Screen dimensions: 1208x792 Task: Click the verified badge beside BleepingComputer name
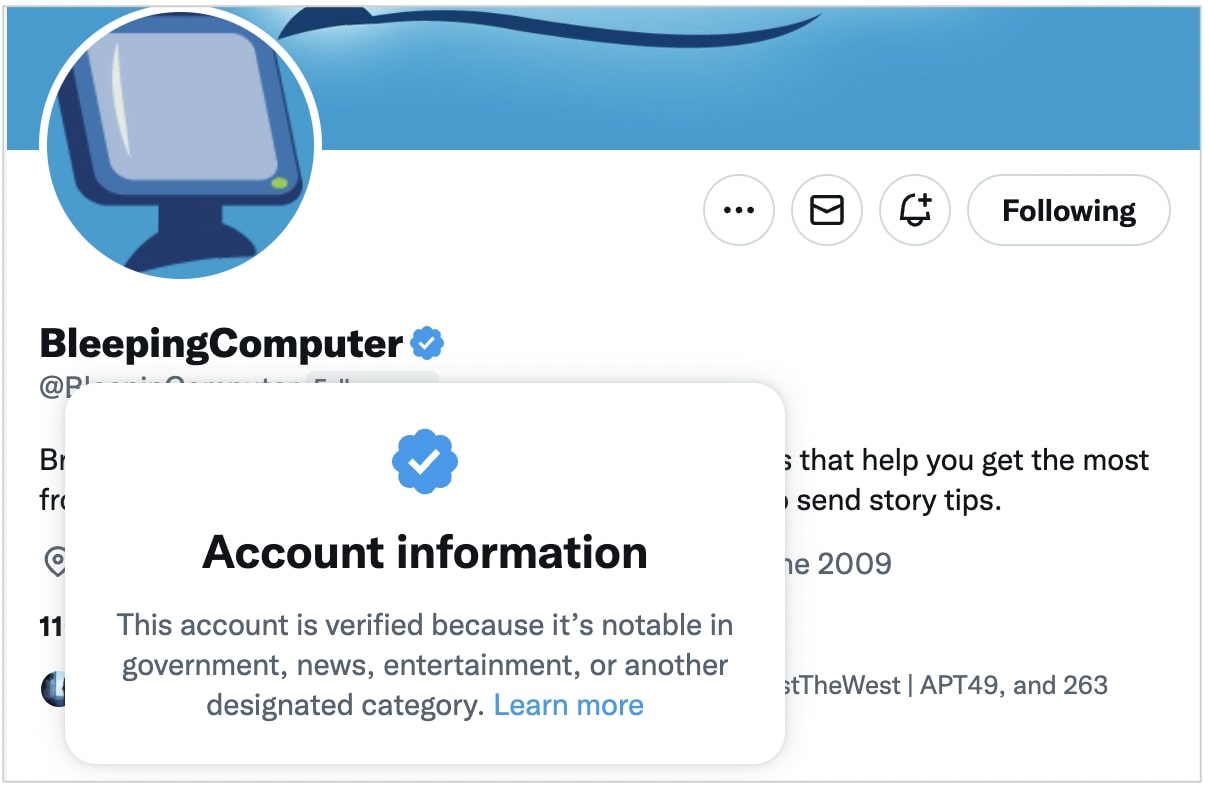(427, 344)
